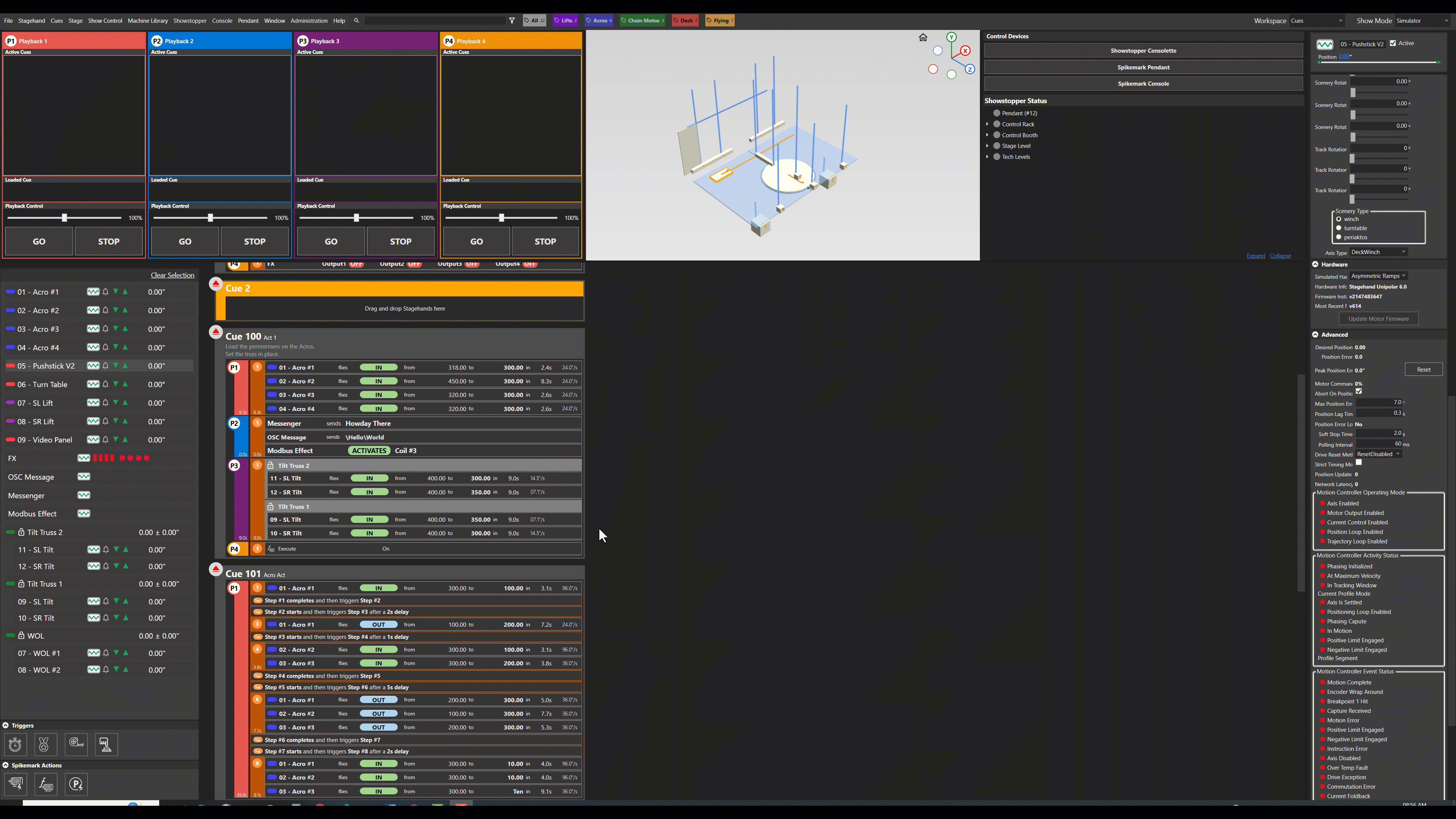The width and height of the screenshot is (1456, 819).
Task: Open the Workspace Cues dropdown
Action: click(x=1317, y=21)
